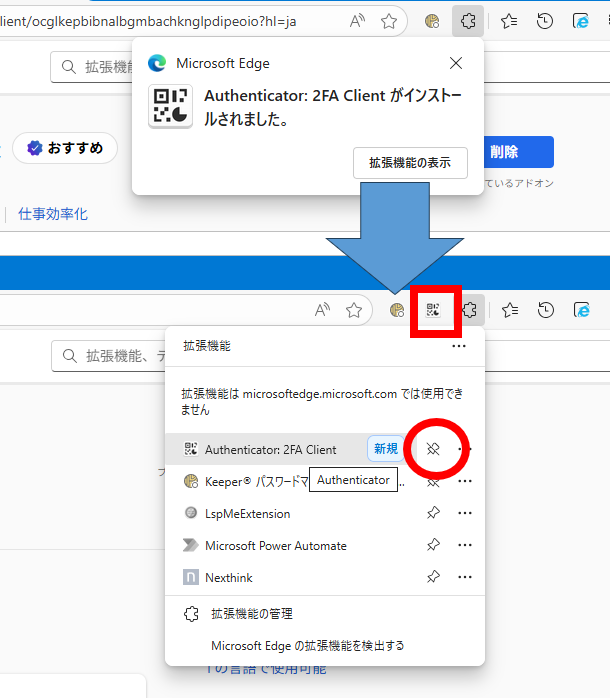The image size is (610, 698).
Task: Open more actions for the Nexthink extension
Action: 464,577
